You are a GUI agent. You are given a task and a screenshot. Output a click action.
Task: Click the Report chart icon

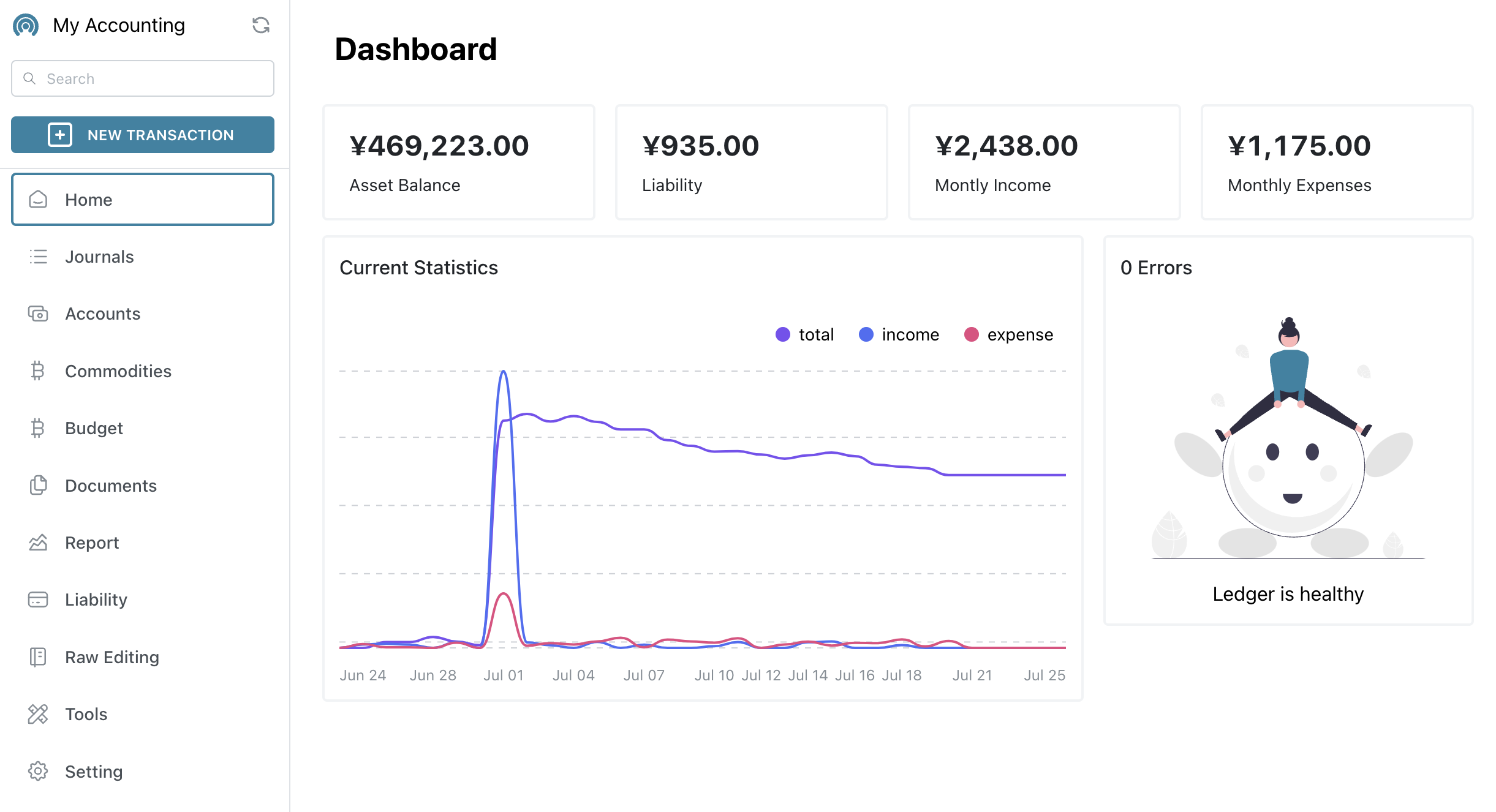38,543
